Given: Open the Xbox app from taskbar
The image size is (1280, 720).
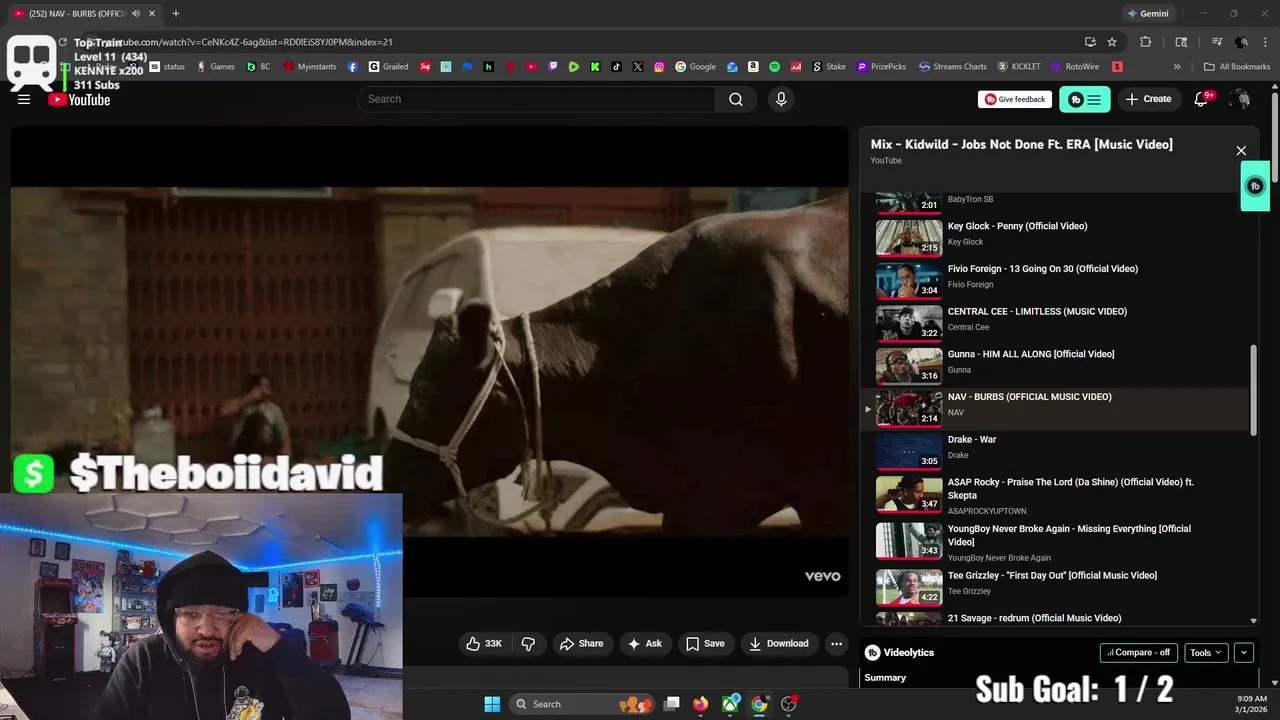Looking at the screenshot, I should [x=732, y=704].
